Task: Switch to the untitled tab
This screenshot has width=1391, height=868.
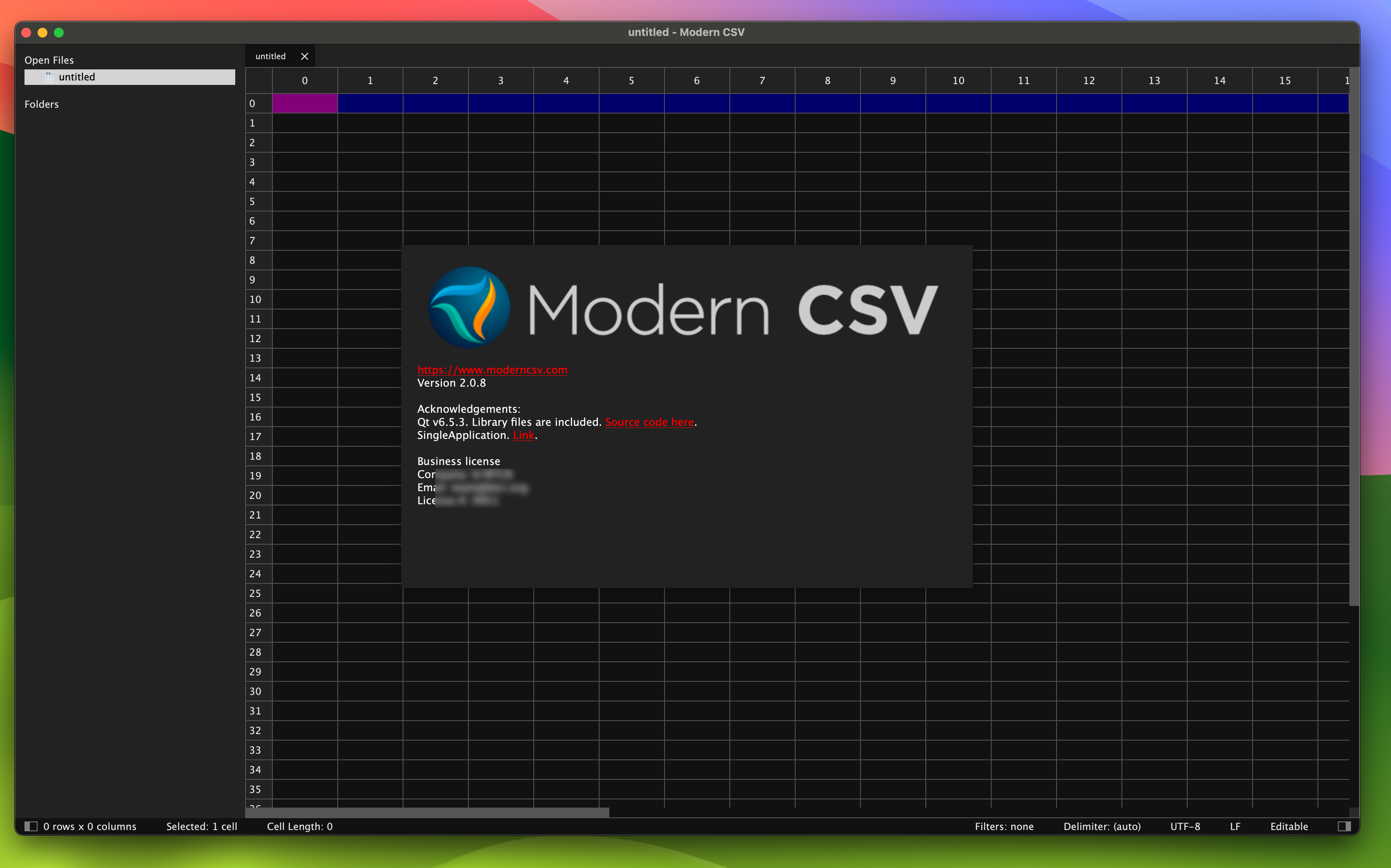Action: click(x=270, y=56)
